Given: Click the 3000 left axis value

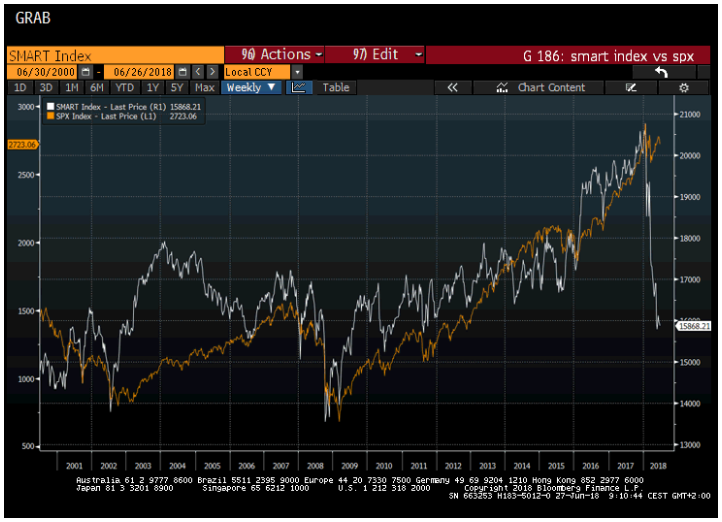Looking at the screenshot, I should coord(26,107).
